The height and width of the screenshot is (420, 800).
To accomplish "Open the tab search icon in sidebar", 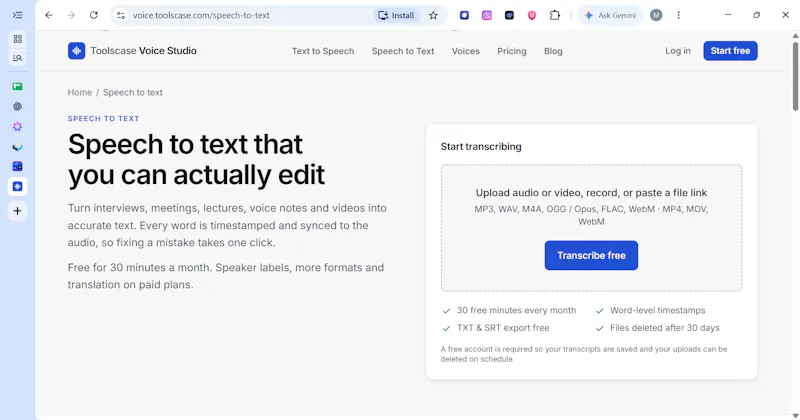I will tap(17, 58).
